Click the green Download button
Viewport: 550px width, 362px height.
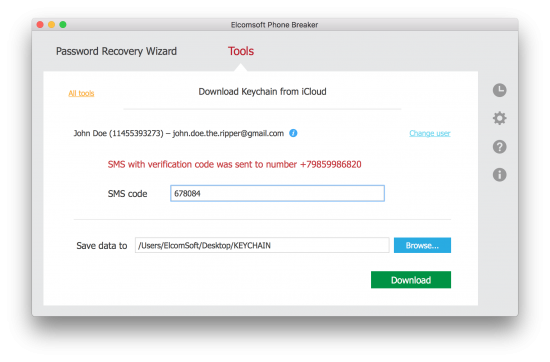pos(411,280)
